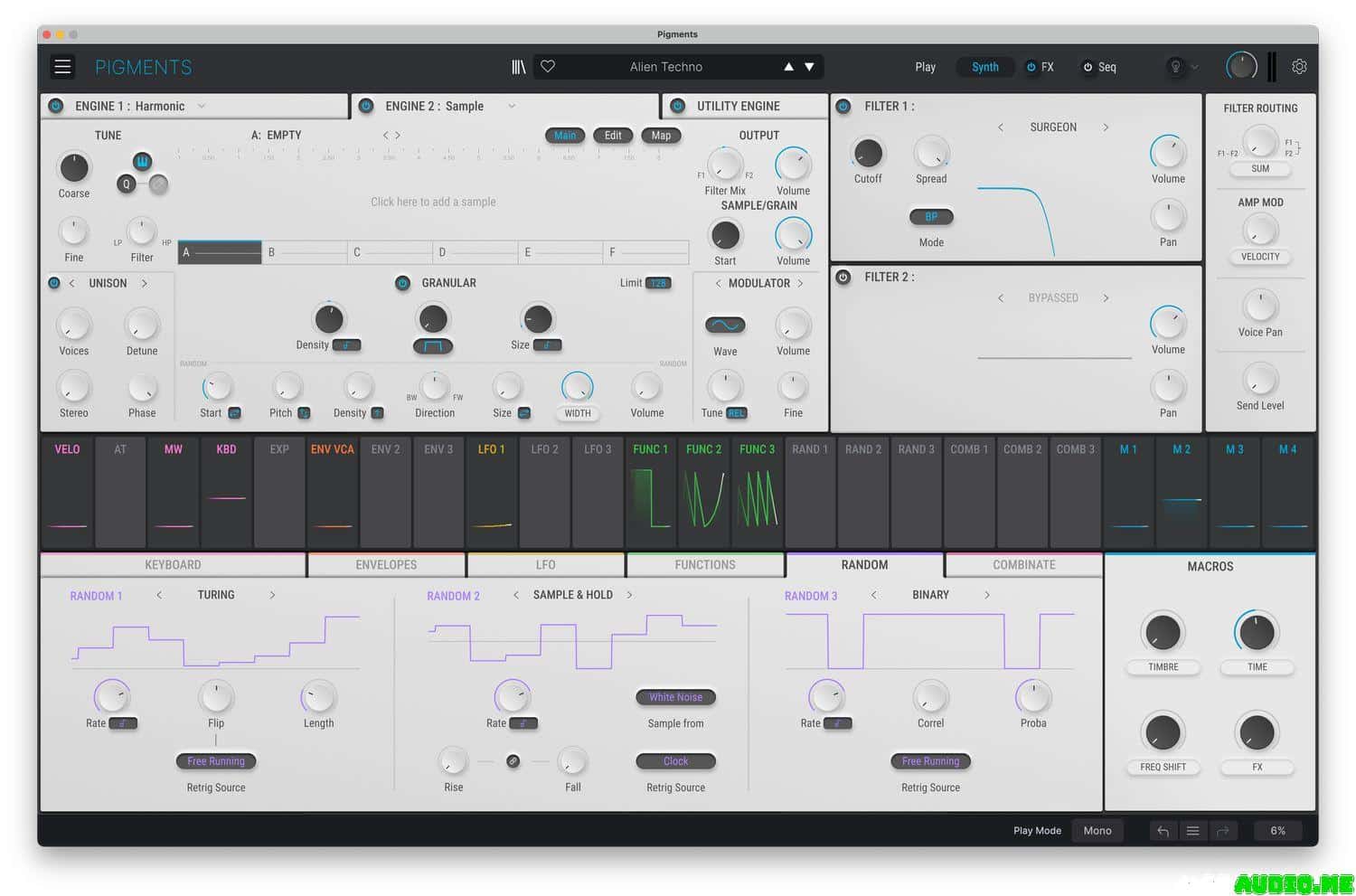1356x896 pixels.
Task: Click the random Density mode icon
Action: (x=377, y=413)
